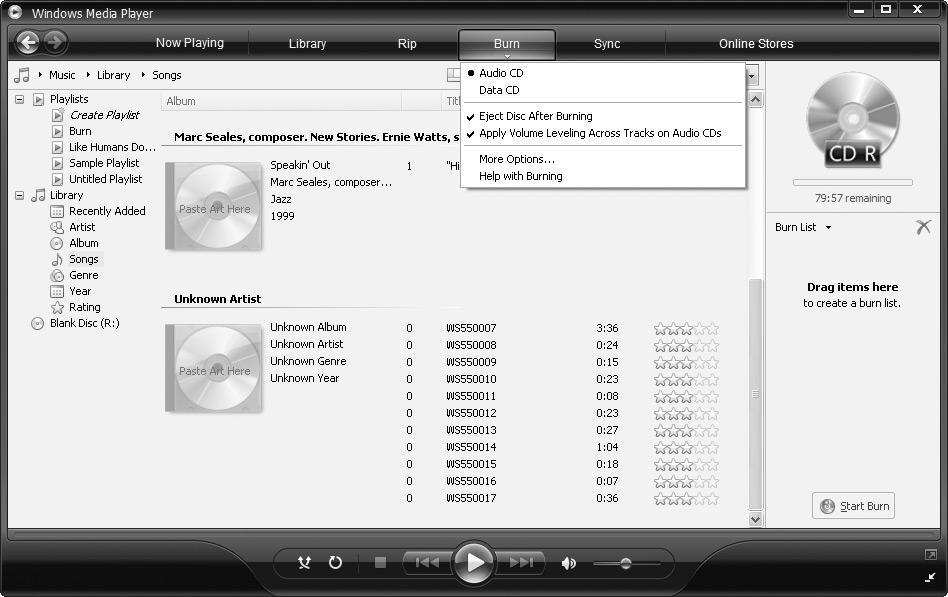Click the Untitled Playlist icon
The width and height of the screenshot is (948, 597).
tap(57, 179)
